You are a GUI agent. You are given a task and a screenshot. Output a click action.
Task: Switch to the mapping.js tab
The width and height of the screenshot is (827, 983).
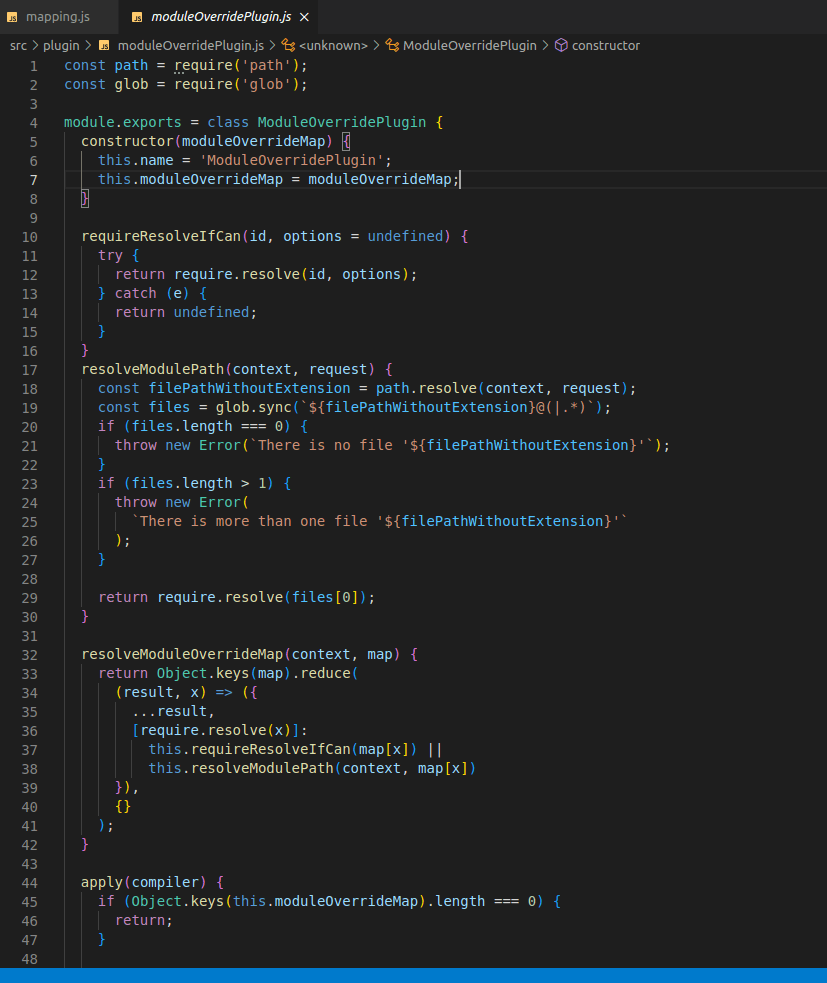57,16
